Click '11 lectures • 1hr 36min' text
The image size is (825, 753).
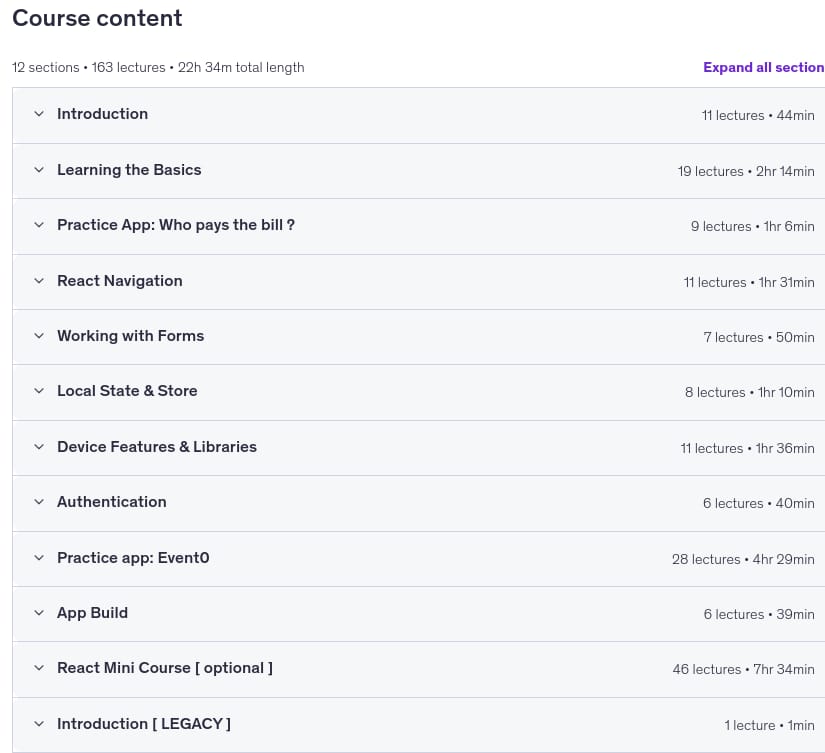pos(748,448)
